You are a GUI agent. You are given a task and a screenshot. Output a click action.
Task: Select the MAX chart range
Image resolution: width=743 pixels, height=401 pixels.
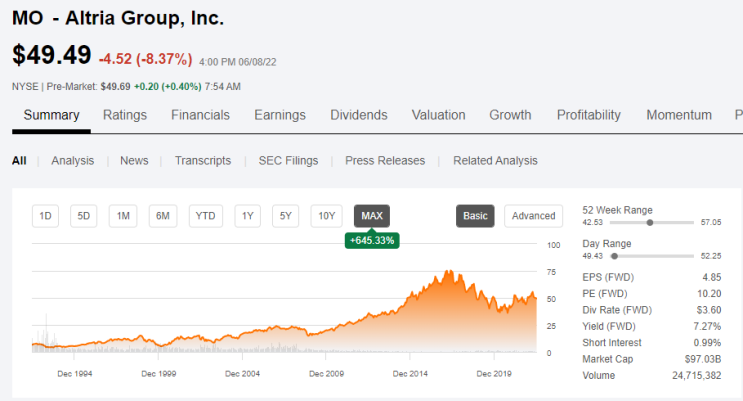pos(372,216)
